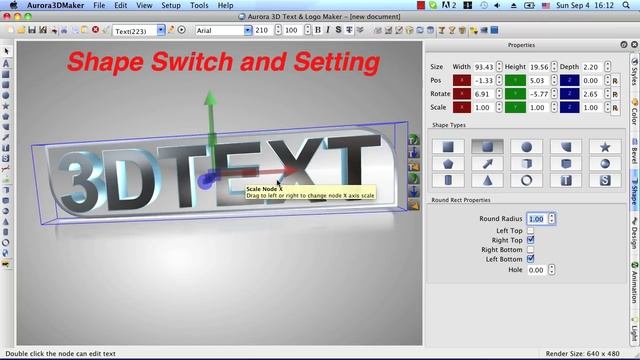Switch to the Color side tab
640x360 pixels.
pos(635,111)
